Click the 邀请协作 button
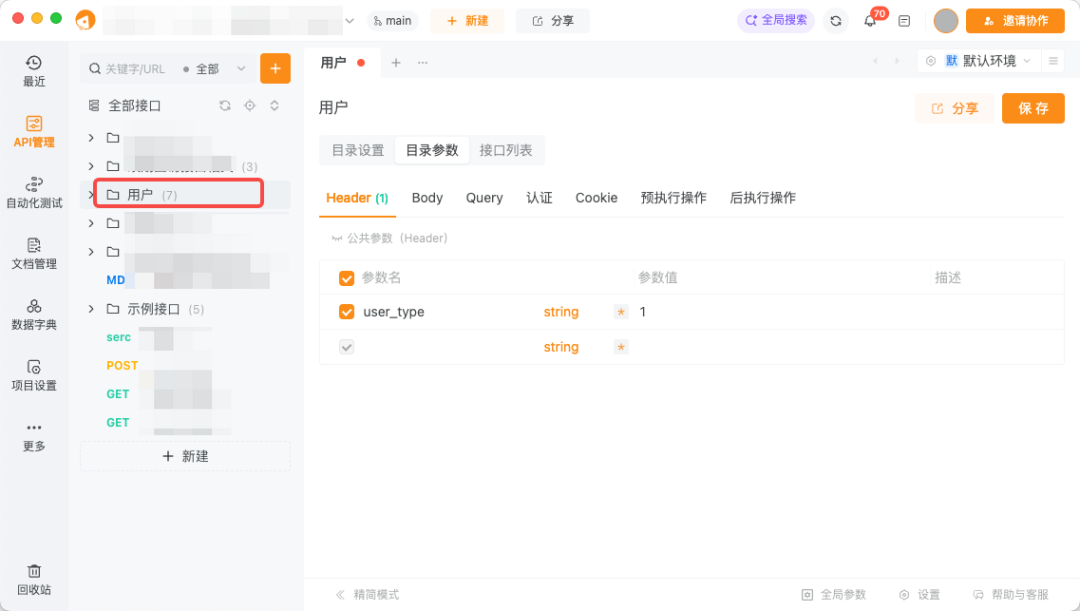 (1014, 21)
